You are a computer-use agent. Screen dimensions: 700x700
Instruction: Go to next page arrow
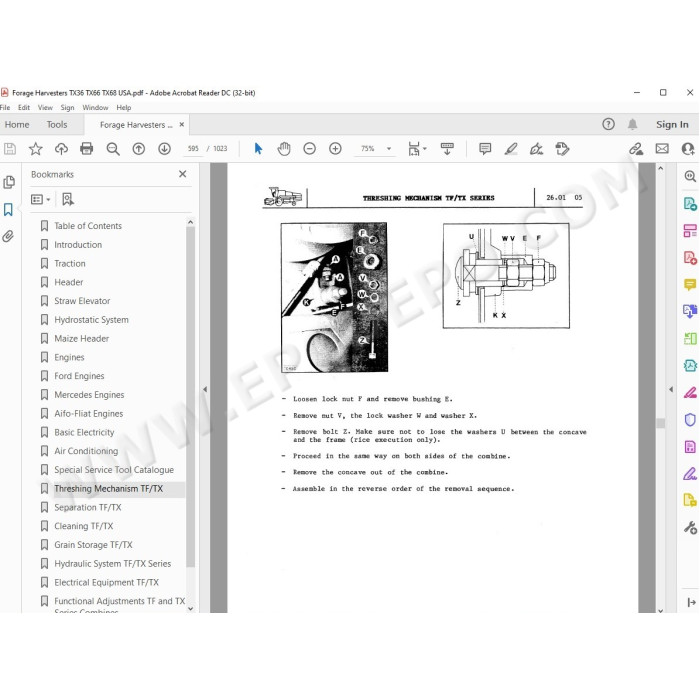coord(164,149)
